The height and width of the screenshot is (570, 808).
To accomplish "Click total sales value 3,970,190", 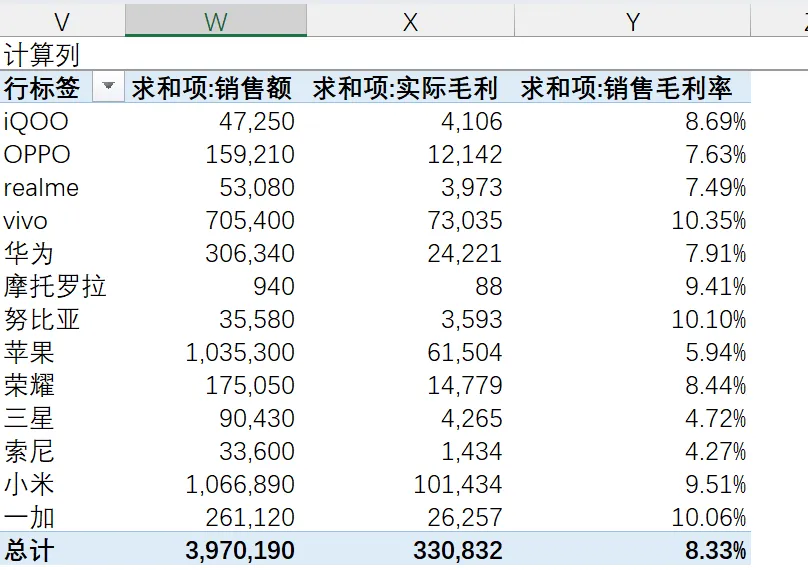I will click(x=240, y=550).
